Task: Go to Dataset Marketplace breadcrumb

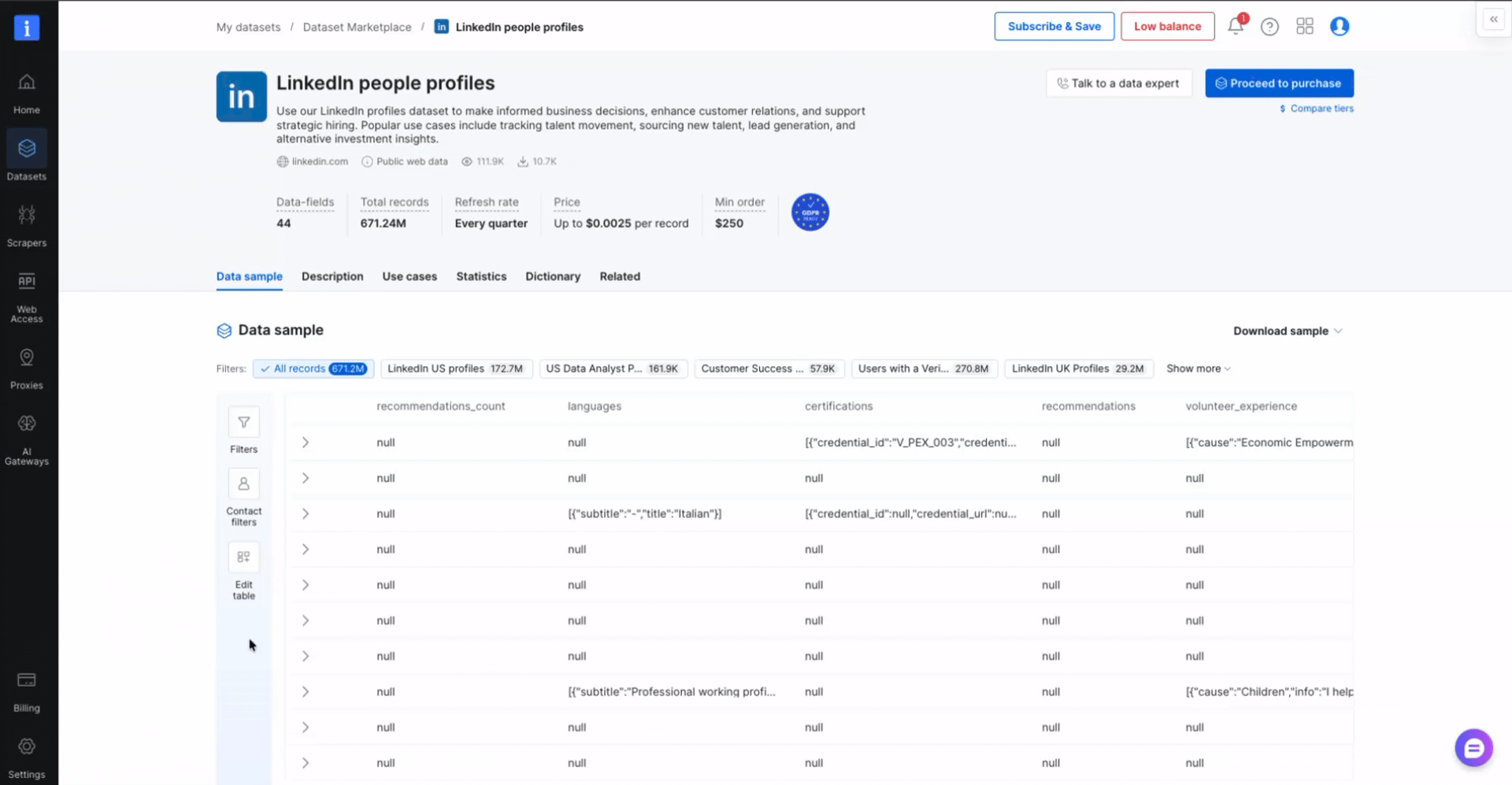Action: coord(357,27)
